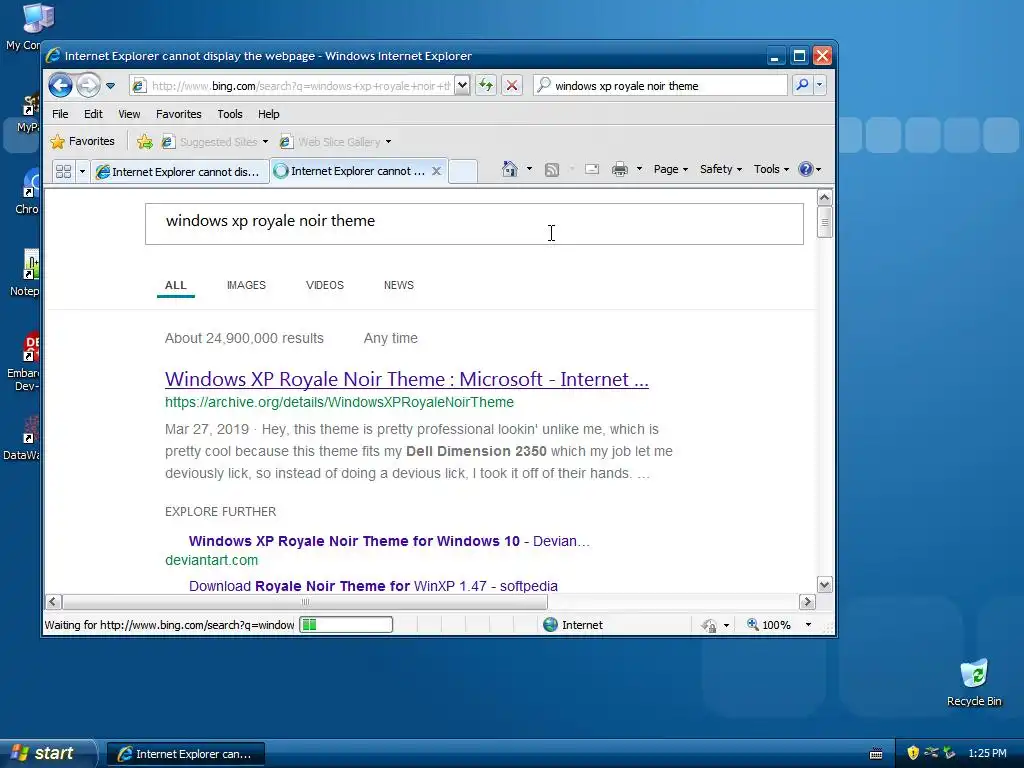Click the vertical scrollbar thumb

pos(825,223)
